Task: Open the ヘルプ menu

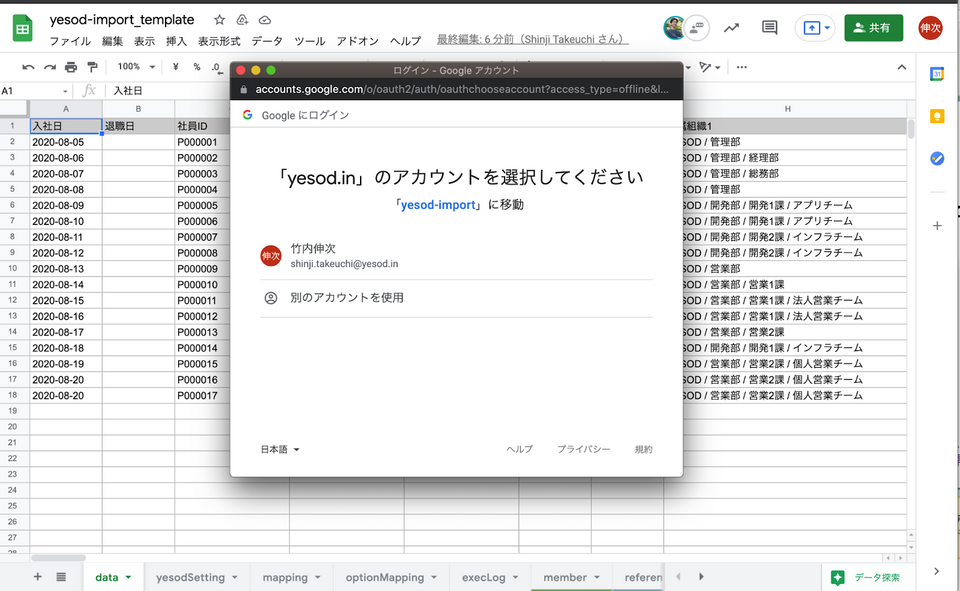Action: [x=405, y=41]
